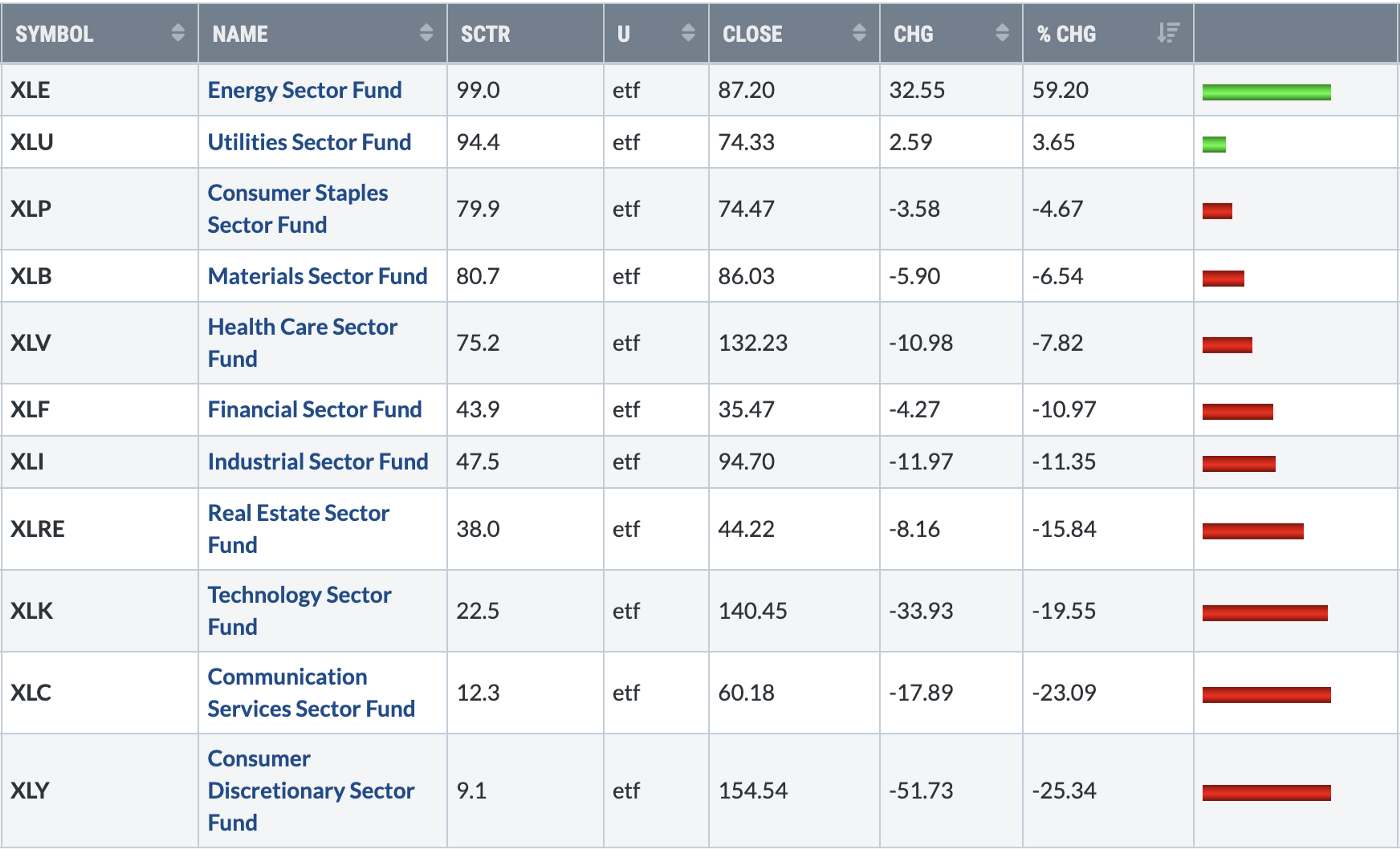
Task: Open the Real Estate Sector Fund link
Action: pos(298,528)
